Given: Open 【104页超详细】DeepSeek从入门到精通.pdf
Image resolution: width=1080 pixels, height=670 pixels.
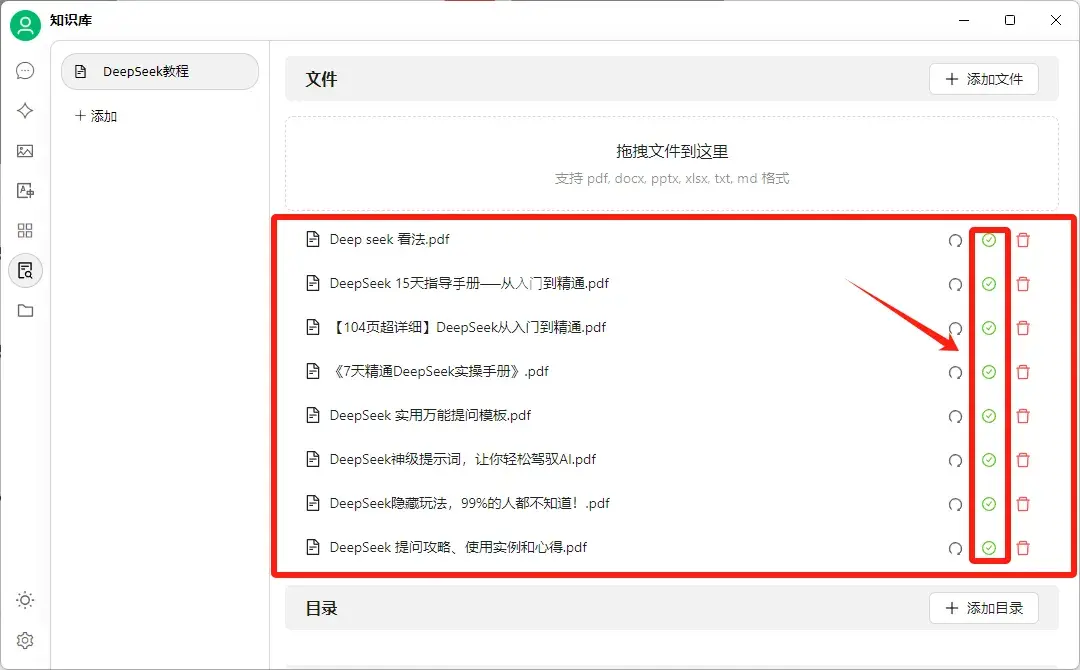Looking at the screenshot, I should point(469,328).
